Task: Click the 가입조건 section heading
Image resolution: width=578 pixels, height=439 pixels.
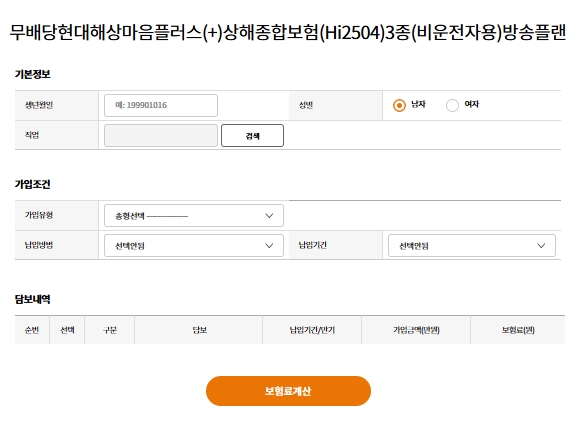Action: [32, 184]
